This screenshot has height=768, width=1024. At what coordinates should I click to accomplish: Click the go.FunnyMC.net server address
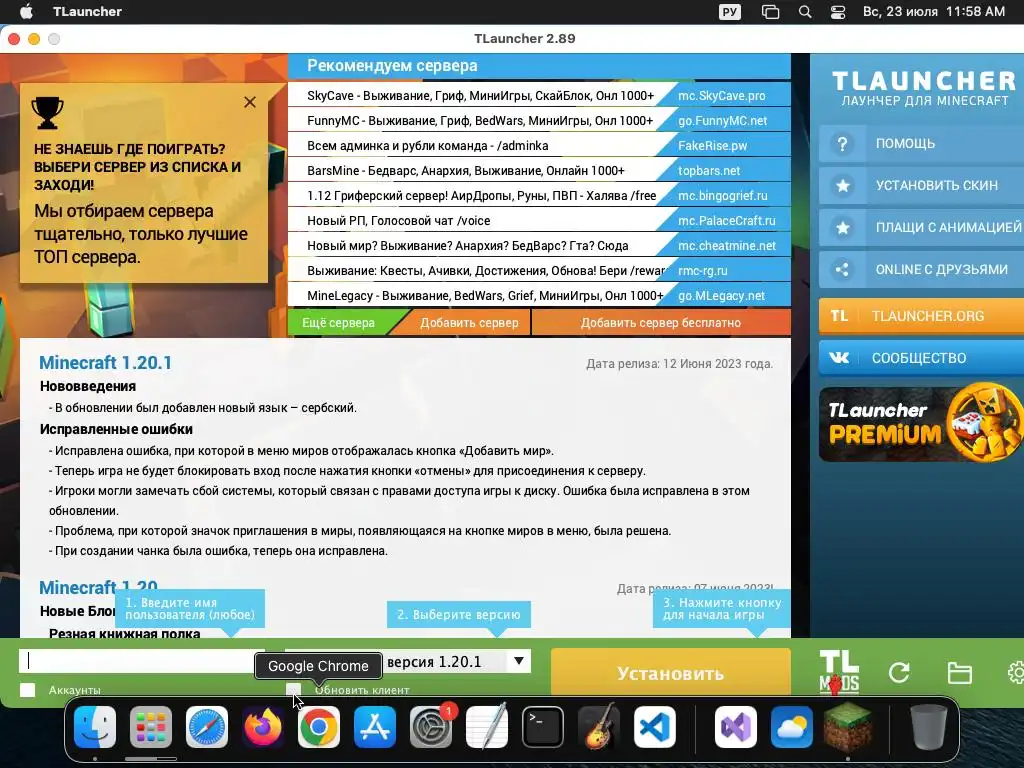722,121
